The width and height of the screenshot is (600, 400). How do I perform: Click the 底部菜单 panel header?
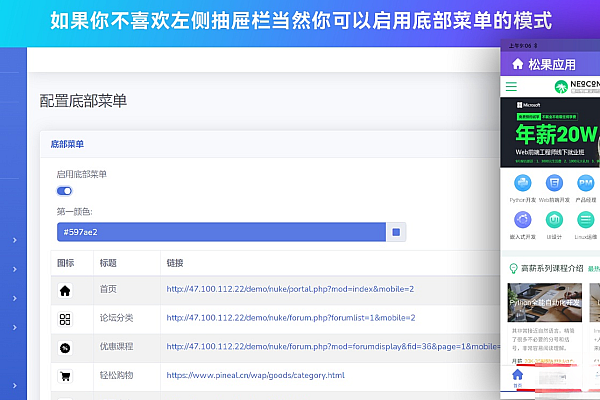[67, 144]
